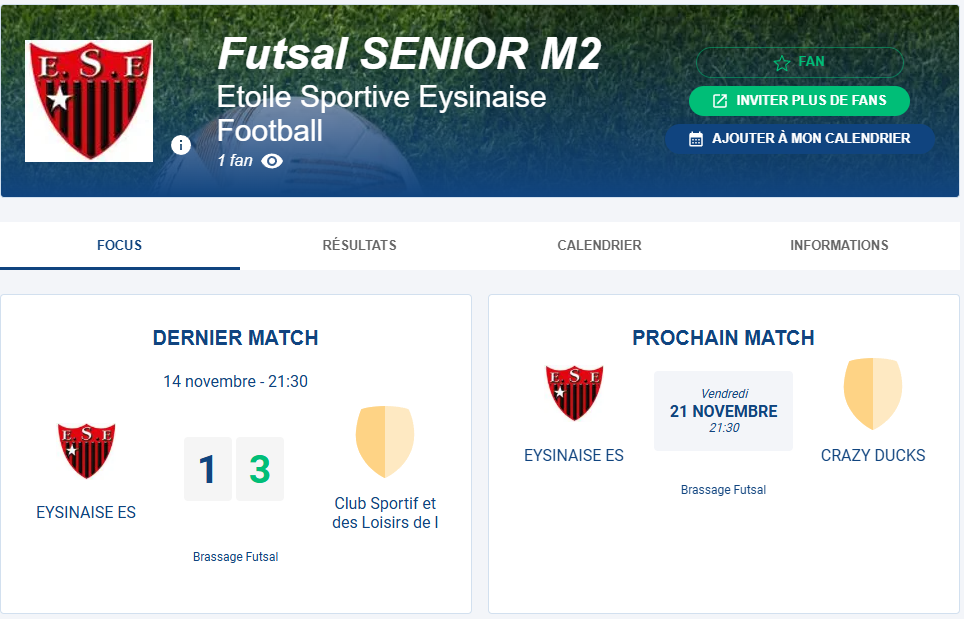This screenshot has width=964, height=619.
Task: Open the CALENDRIER tab
Action: (x=599, y=244)
